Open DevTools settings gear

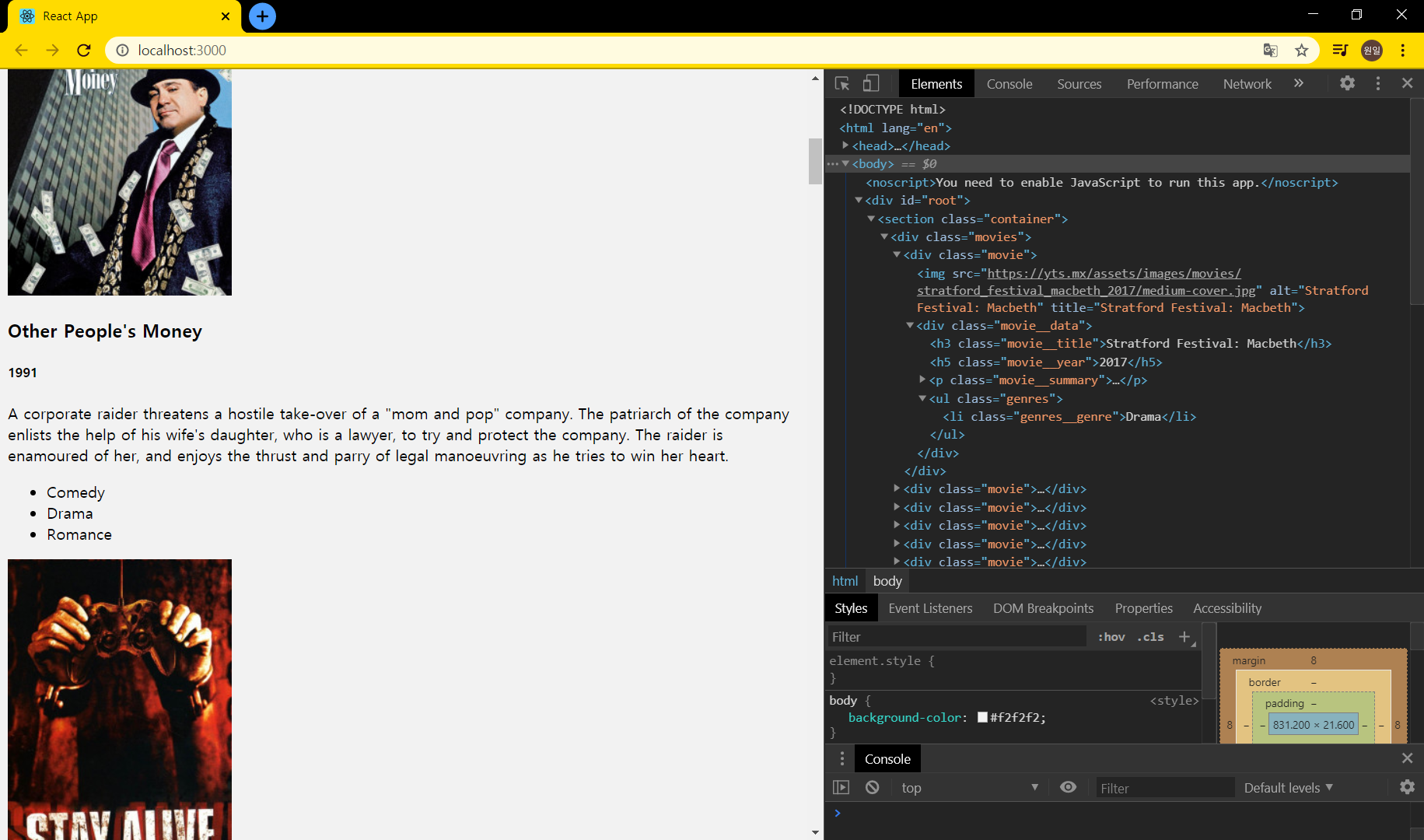point(1347,83)
